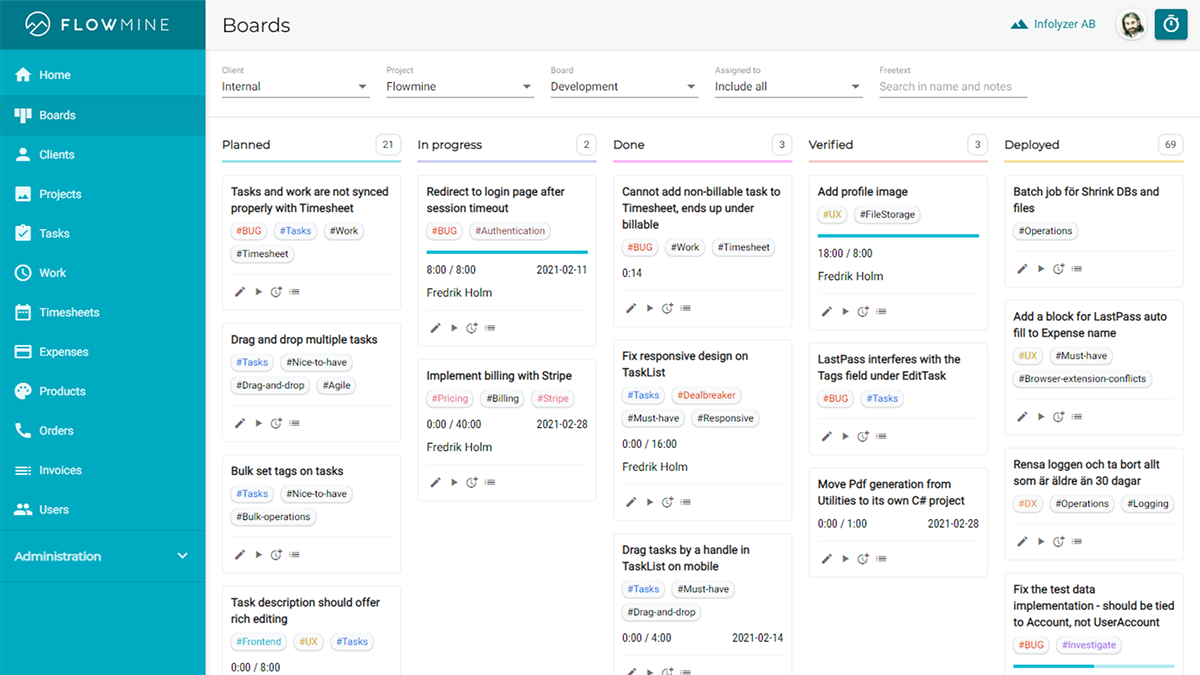Click the #Logging tag
1200x675 pixels.
(x=1148, y=504)
